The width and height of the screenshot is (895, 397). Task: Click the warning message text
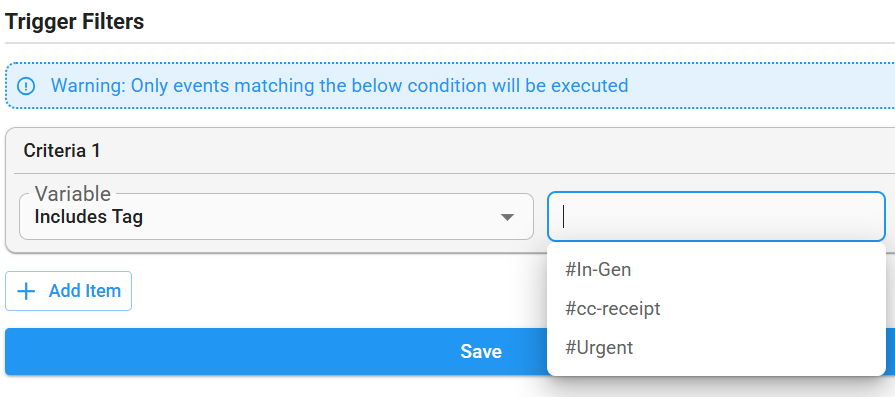pyautogui.click(x=340, y=86)
